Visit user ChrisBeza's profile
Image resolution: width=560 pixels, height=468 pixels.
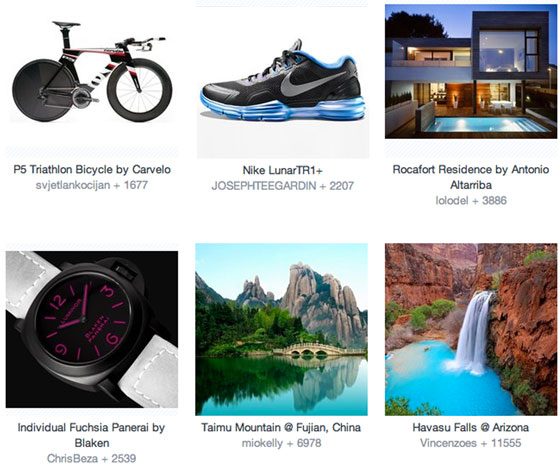click(x=72, y=458)
